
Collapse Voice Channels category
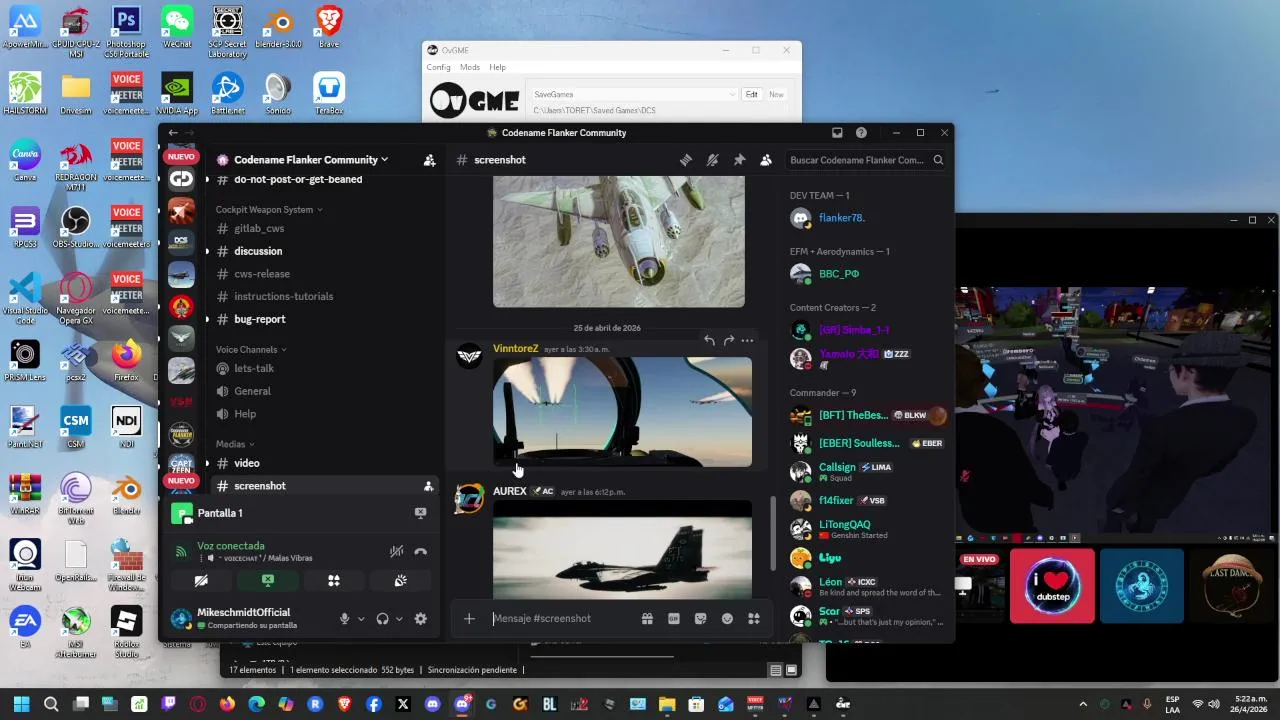[251, 350]
